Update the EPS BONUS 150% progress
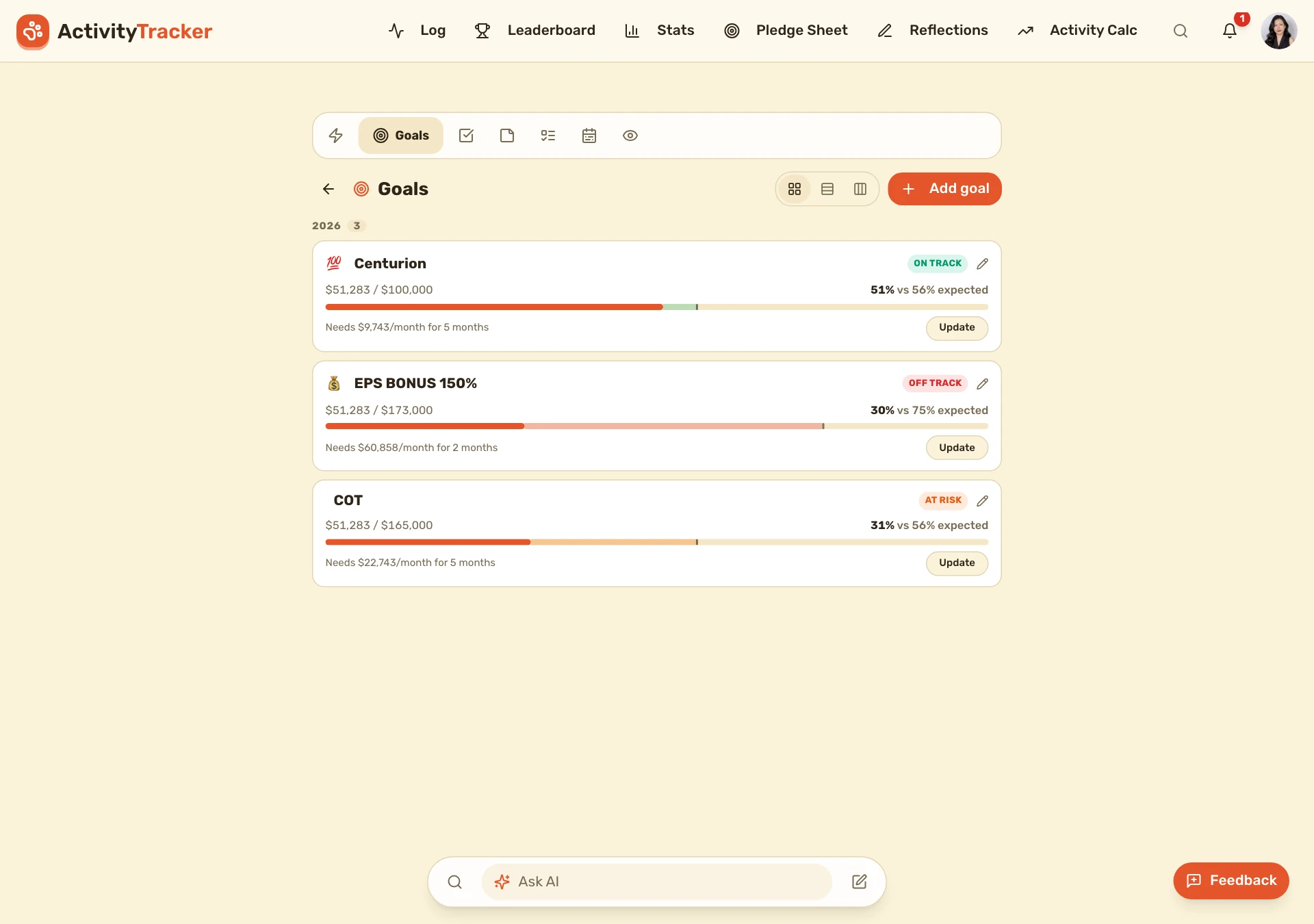The width and height of the screenshot is (1314, 924). point(957,448)
